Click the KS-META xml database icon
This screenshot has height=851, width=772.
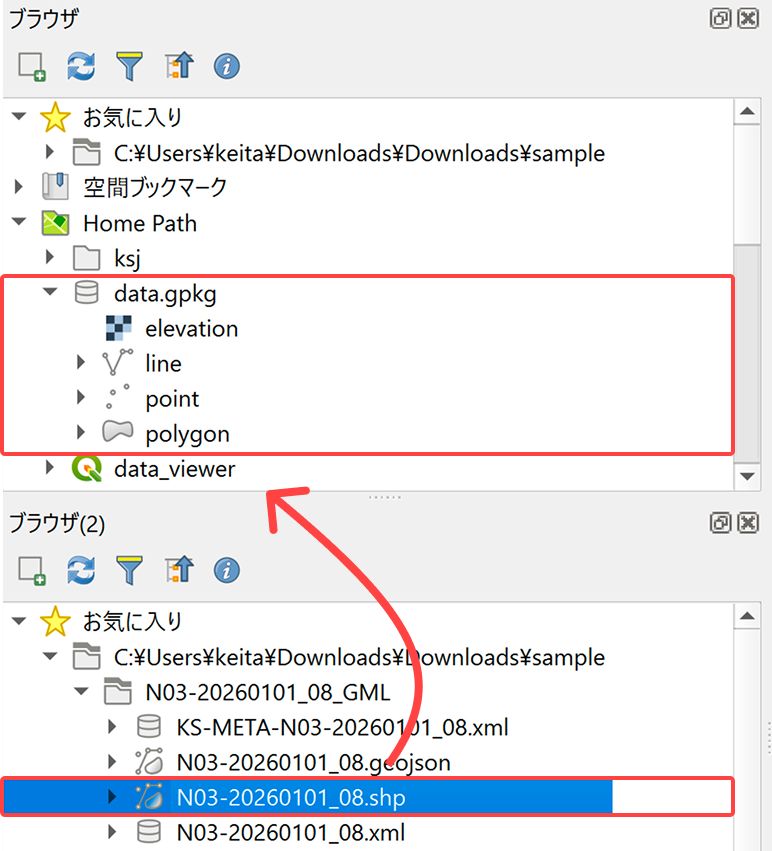pos(149,726)
